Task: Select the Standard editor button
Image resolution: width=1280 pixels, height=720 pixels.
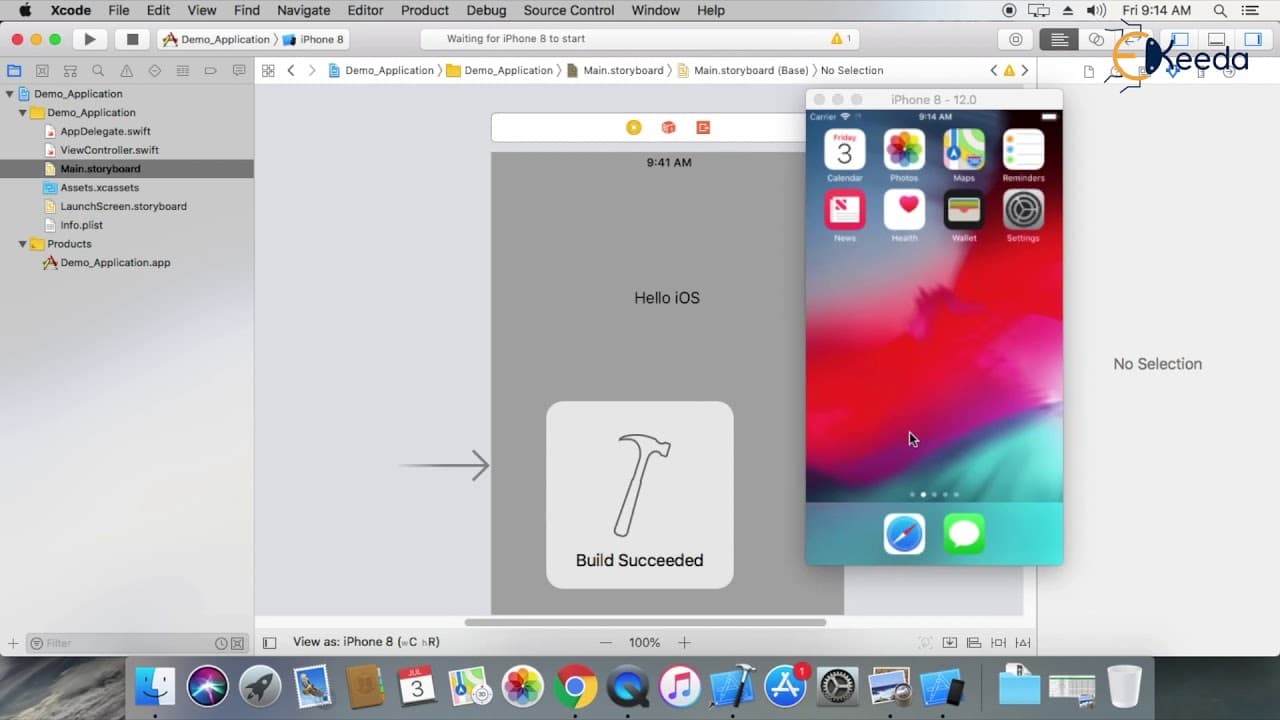Action: click(x=1059, y=39)
